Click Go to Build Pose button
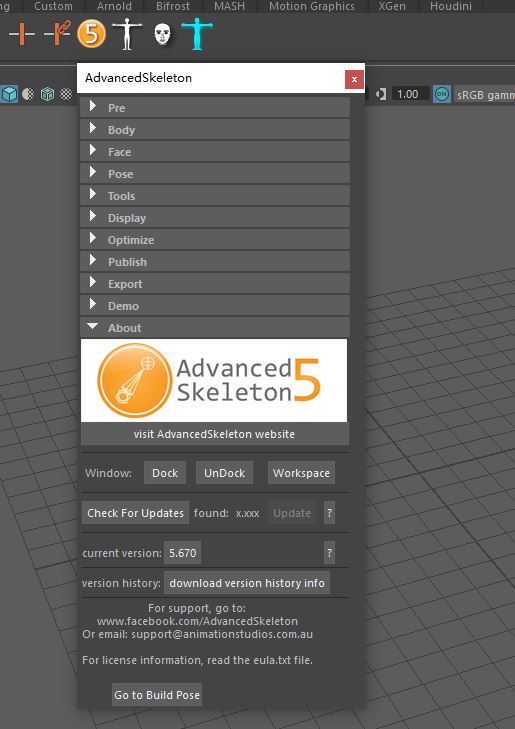This screenshot has height=729, width=515. point(157,695)
